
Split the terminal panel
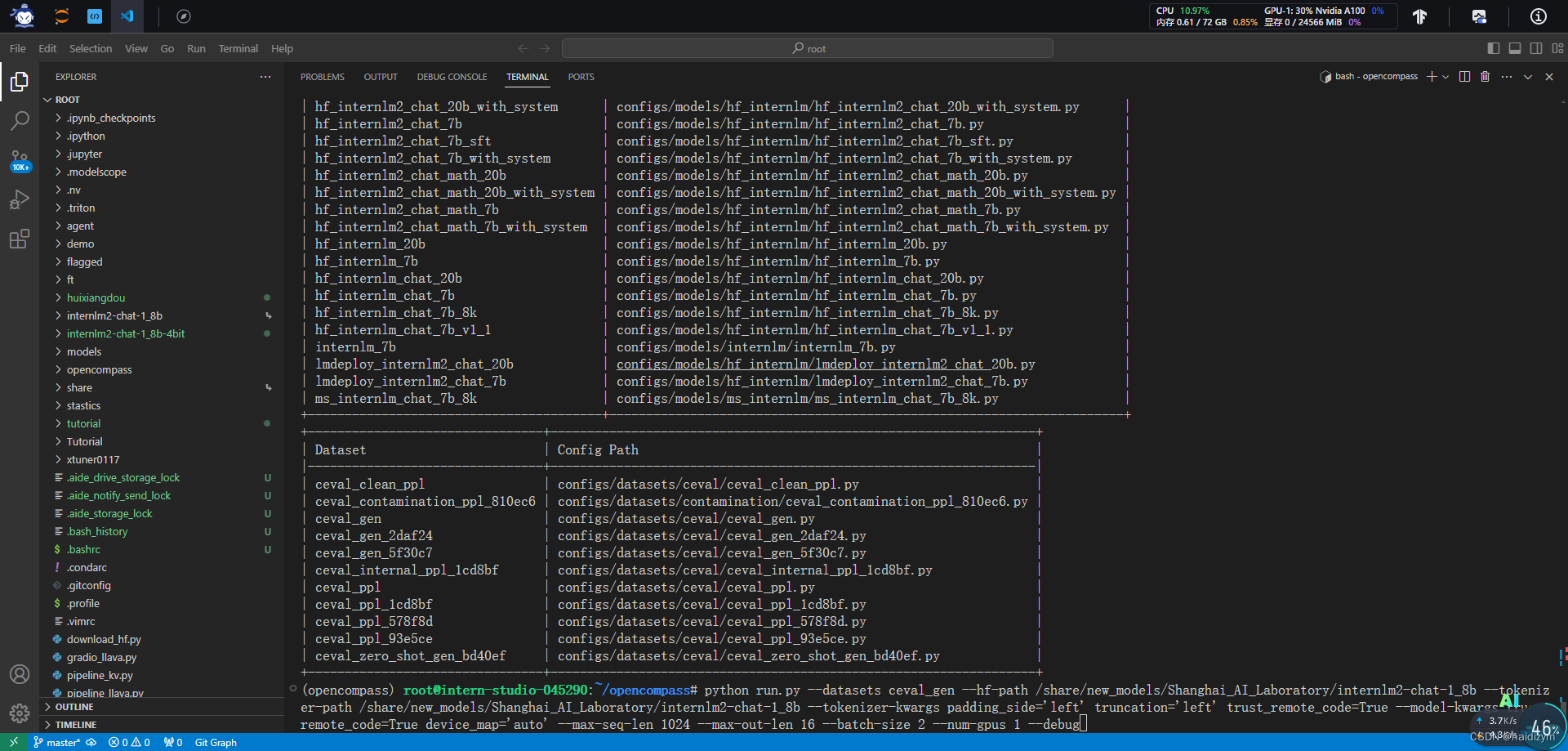point(1464,76)
